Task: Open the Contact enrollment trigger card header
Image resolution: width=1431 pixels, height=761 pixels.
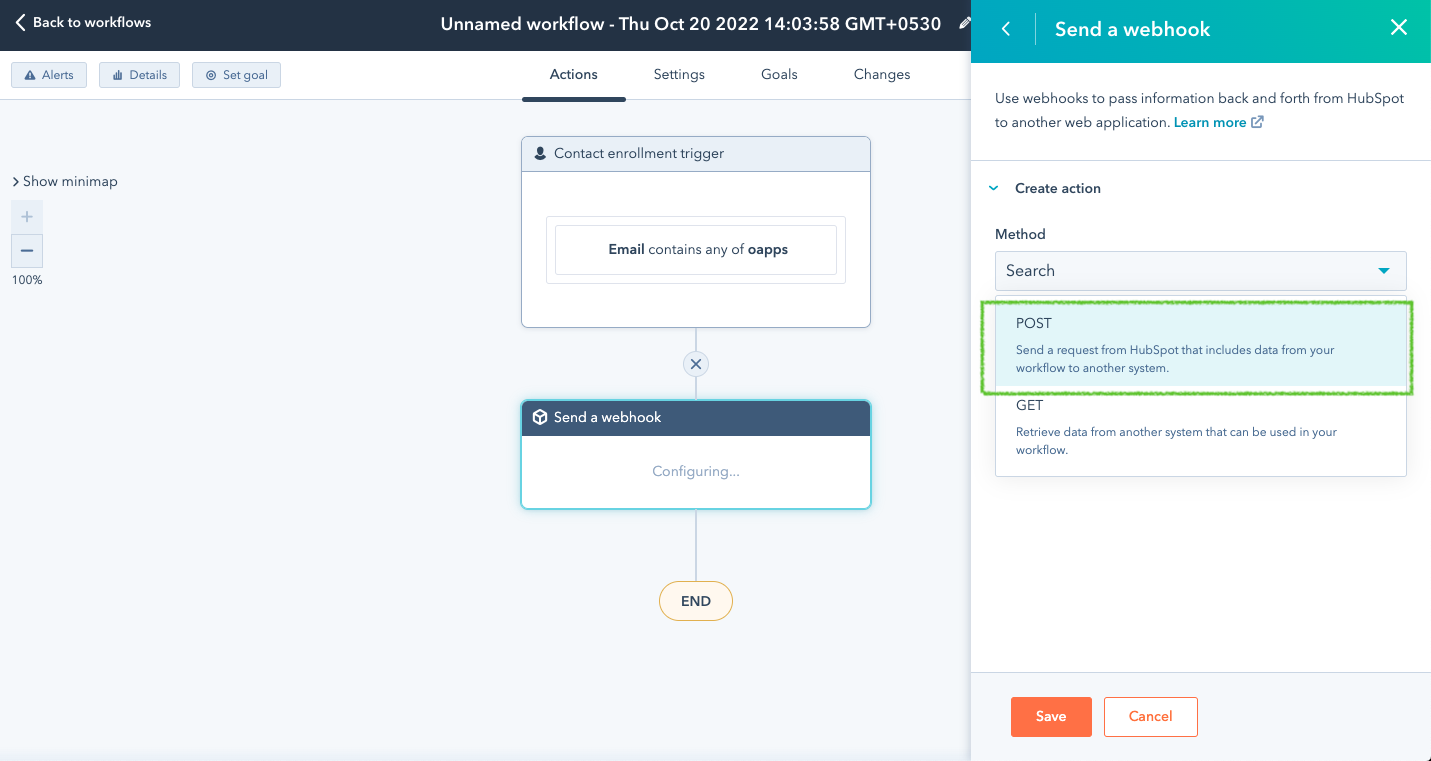Action: pos(696,154)
